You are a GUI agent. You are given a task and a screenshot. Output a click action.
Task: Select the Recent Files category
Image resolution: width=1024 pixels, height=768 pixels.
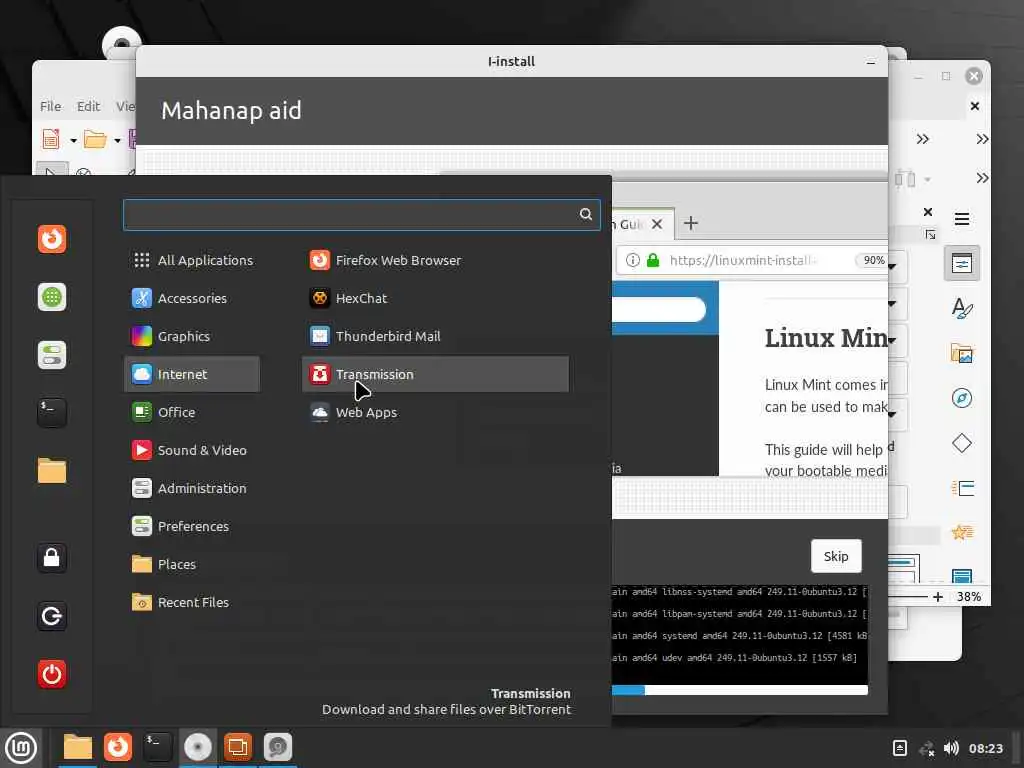[x=192, y=602]
